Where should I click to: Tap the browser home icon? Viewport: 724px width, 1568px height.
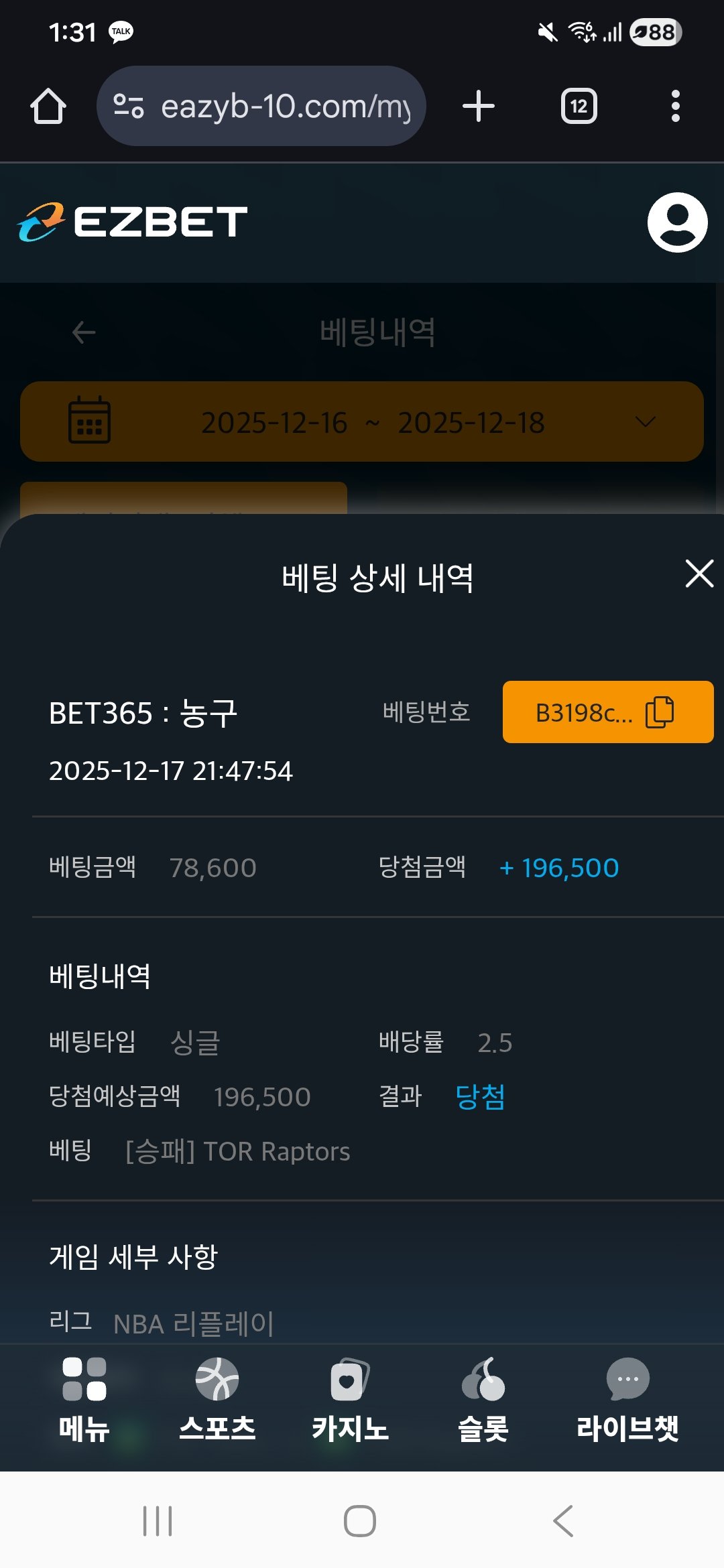tap(48, 106)
